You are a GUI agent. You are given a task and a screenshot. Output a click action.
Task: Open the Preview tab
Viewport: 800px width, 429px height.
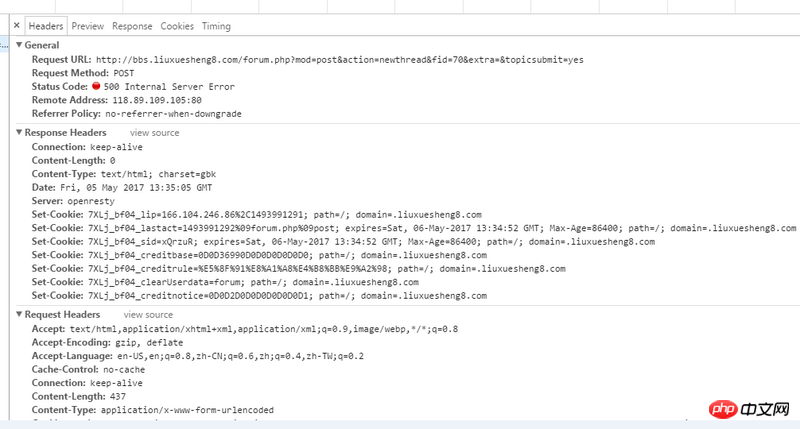88,26
